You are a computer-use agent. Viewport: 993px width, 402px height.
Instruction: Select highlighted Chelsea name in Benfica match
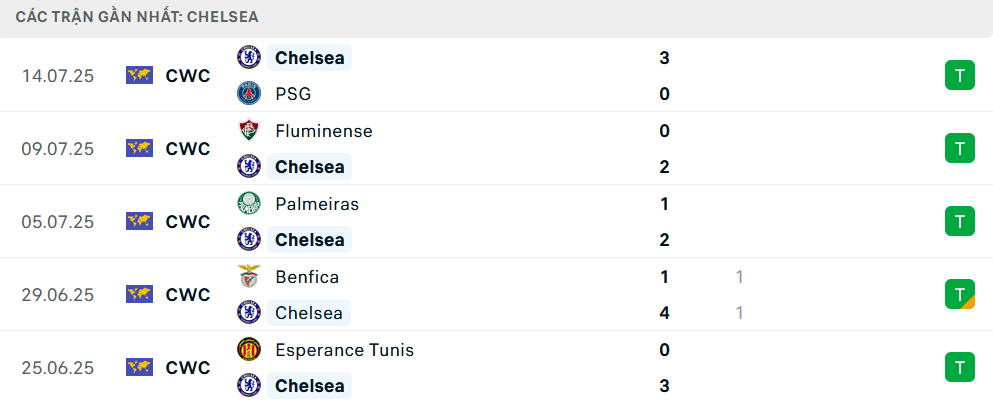pyautogui.click(x=309, y=313)
